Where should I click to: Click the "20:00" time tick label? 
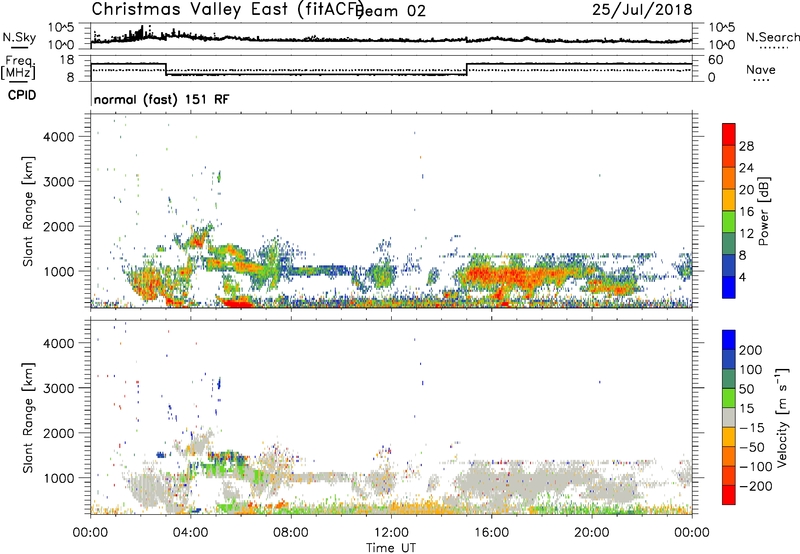point(592,533)
